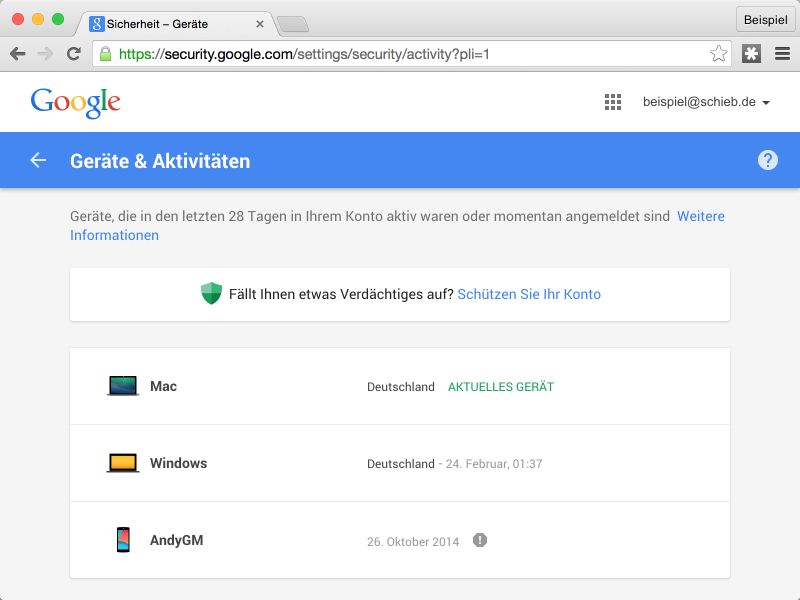Click the Mac laptop icon
This screenshot has height=600, width=800.
tap(123, 386)
